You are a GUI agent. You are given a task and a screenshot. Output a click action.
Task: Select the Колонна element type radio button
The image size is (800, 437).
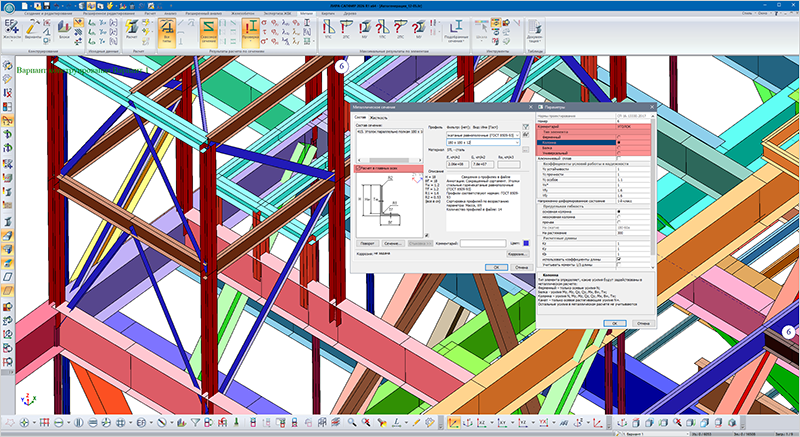(619, 142)
